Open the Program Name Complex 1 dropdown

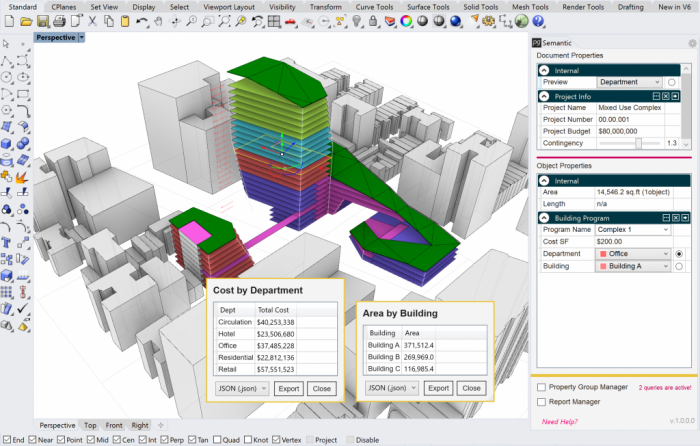[x=633, y=229]
